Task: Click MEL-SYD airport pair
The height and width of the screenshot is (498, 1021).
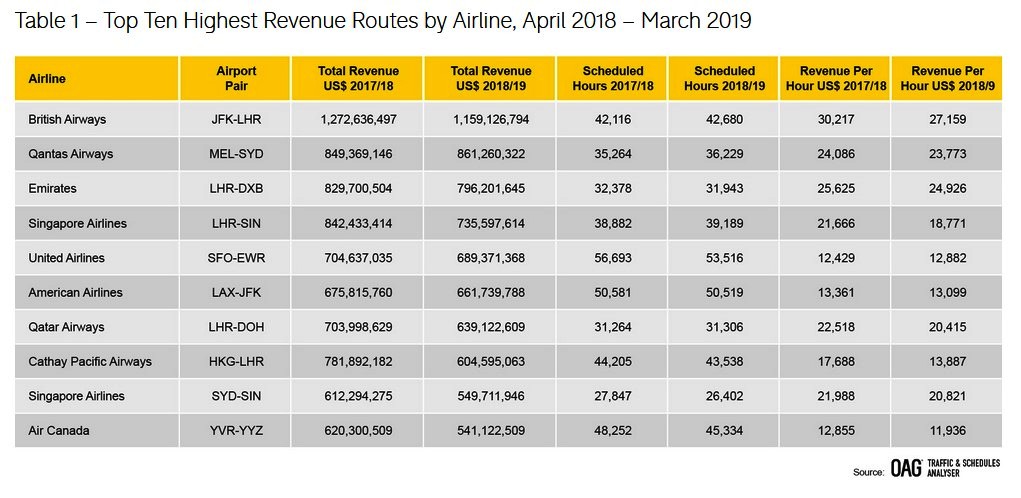Action: pyautogui.click(x=235, y=154)
